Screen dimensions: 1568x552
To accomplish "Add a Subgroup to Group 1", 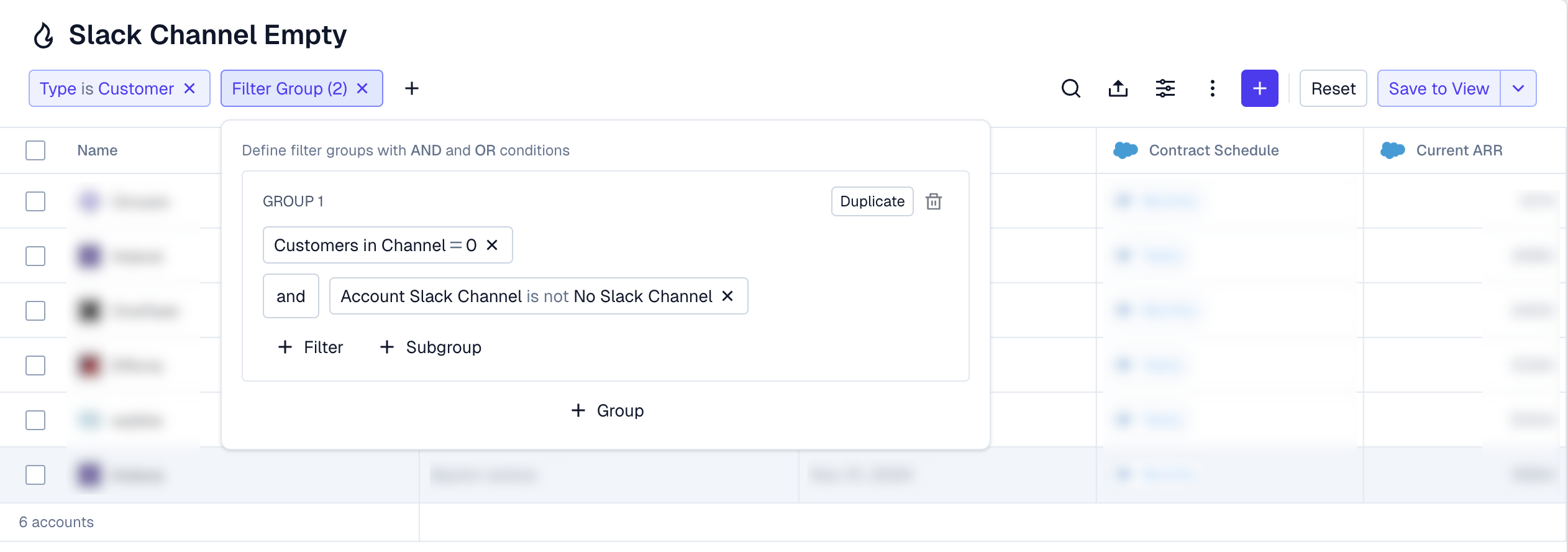I will point(431,347).
